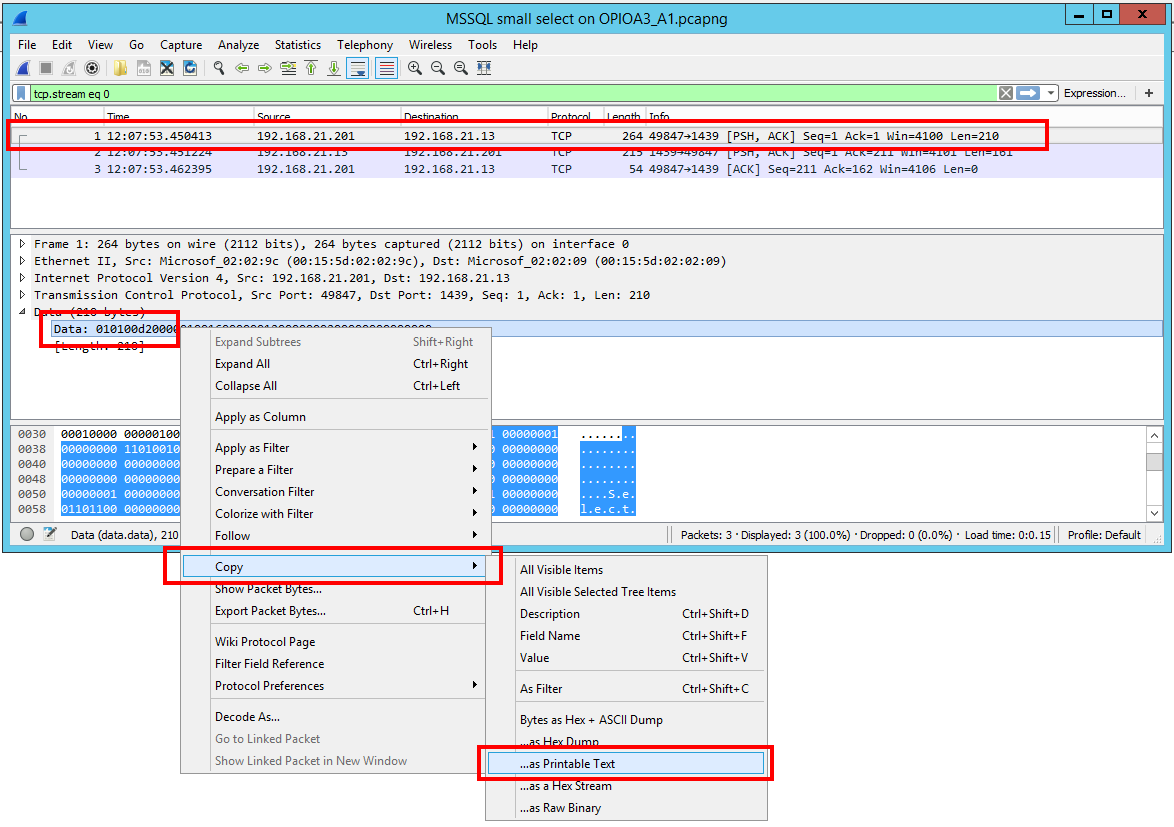Copy ...as Printable Text

(x=626, y=764)
